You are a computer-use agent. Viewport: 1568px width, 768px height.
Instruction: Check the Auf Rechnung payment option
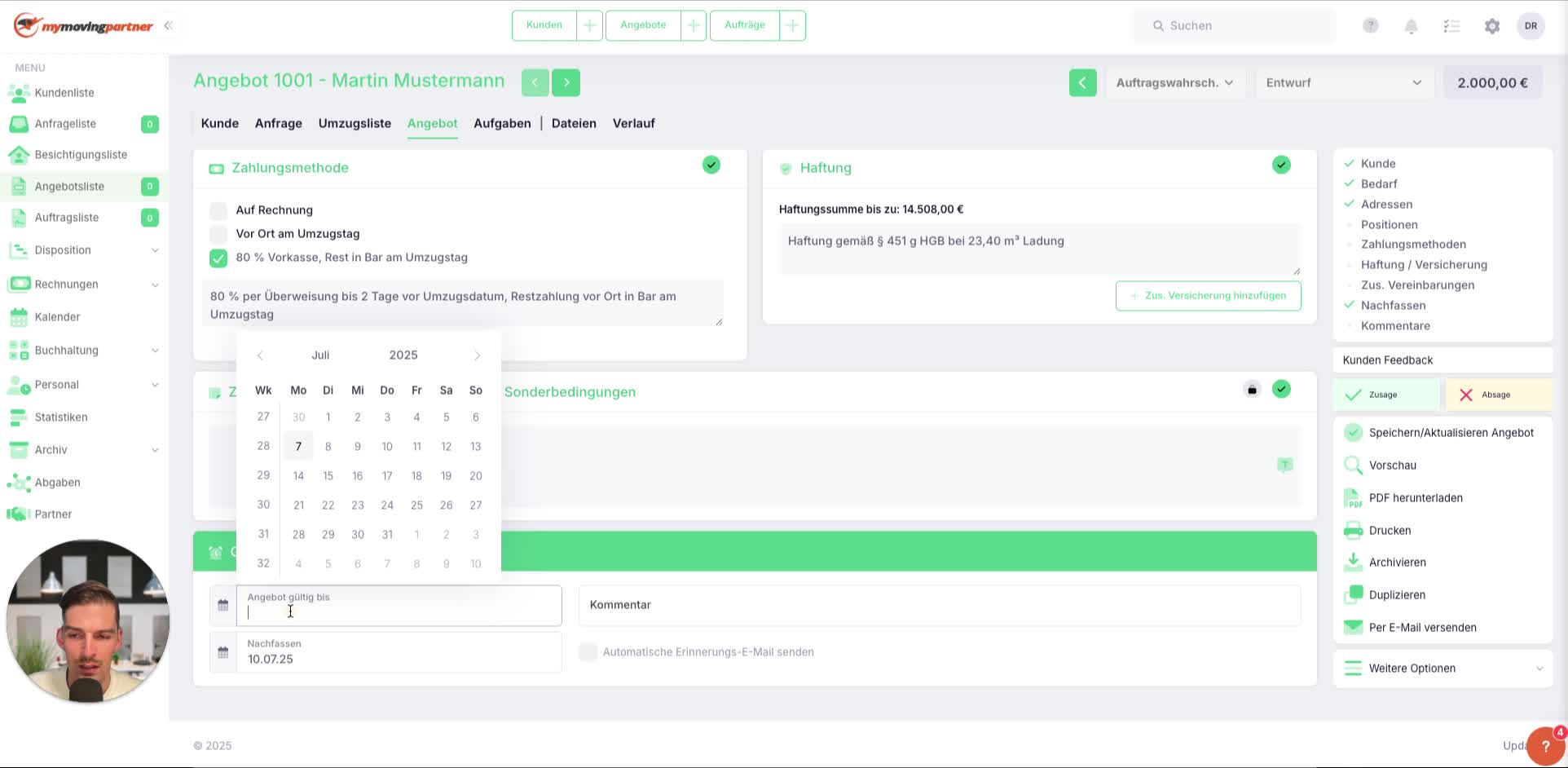(218, 210)
